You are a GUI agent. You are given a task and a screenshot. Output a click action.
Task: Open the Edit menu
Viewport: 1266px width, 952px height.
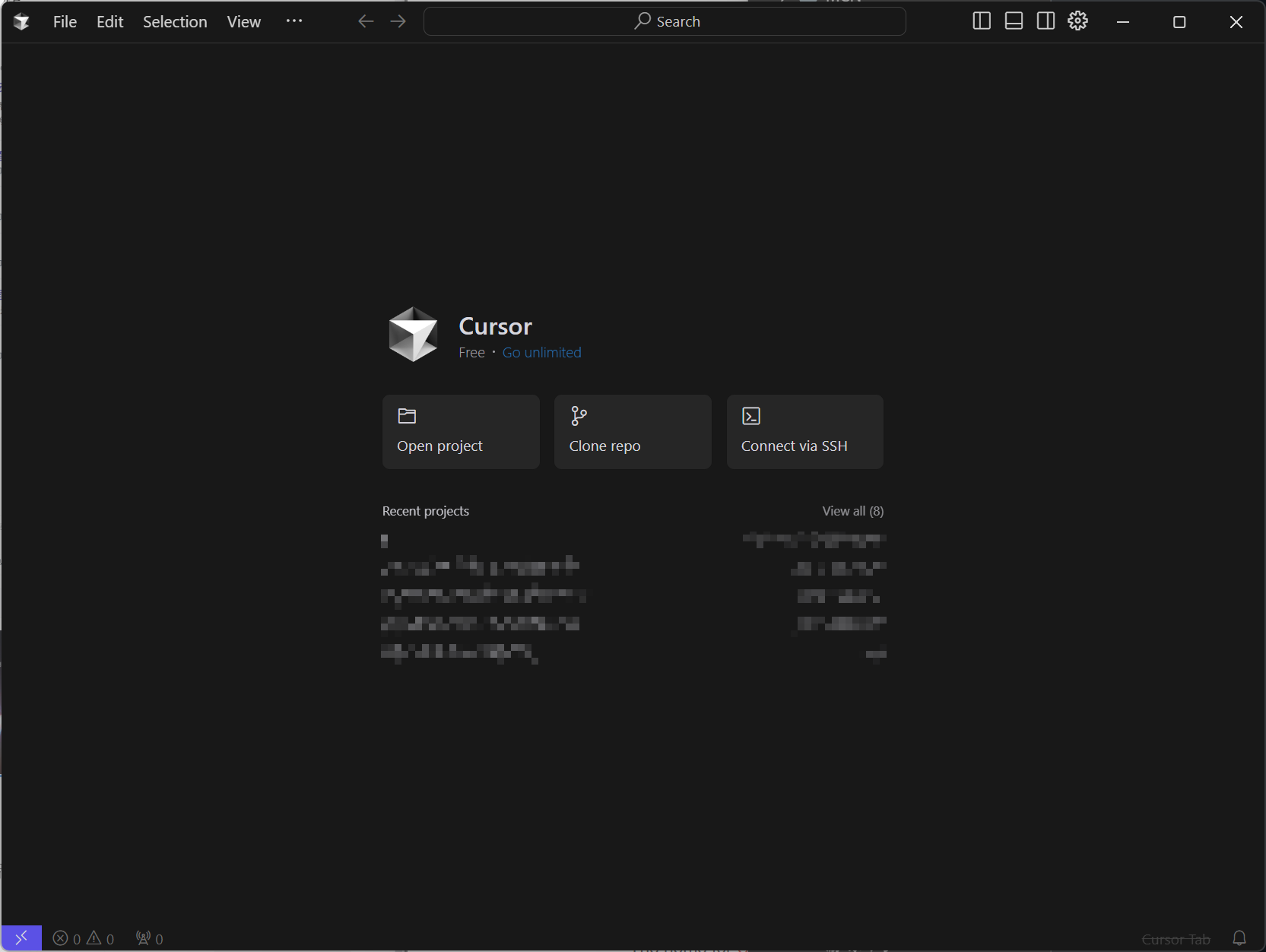click(109, 22)
